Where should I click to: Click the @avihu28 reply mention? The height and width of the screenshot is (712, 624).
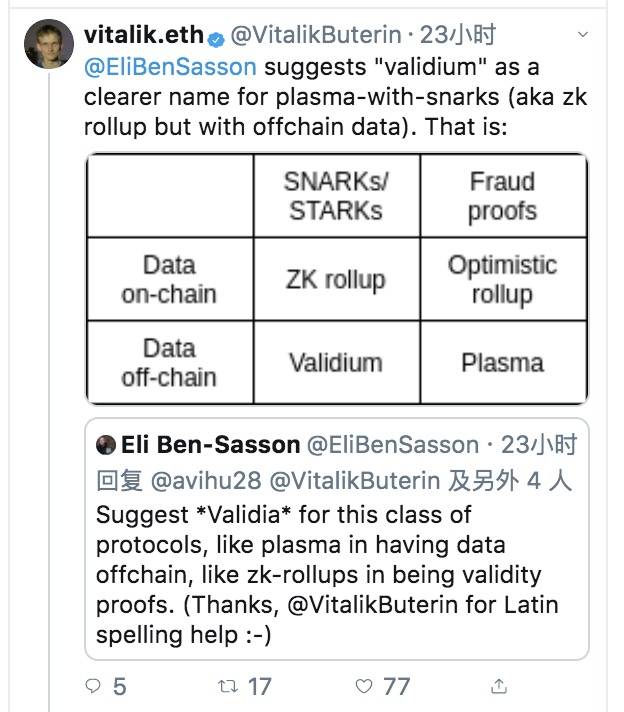tap(206, 481)
